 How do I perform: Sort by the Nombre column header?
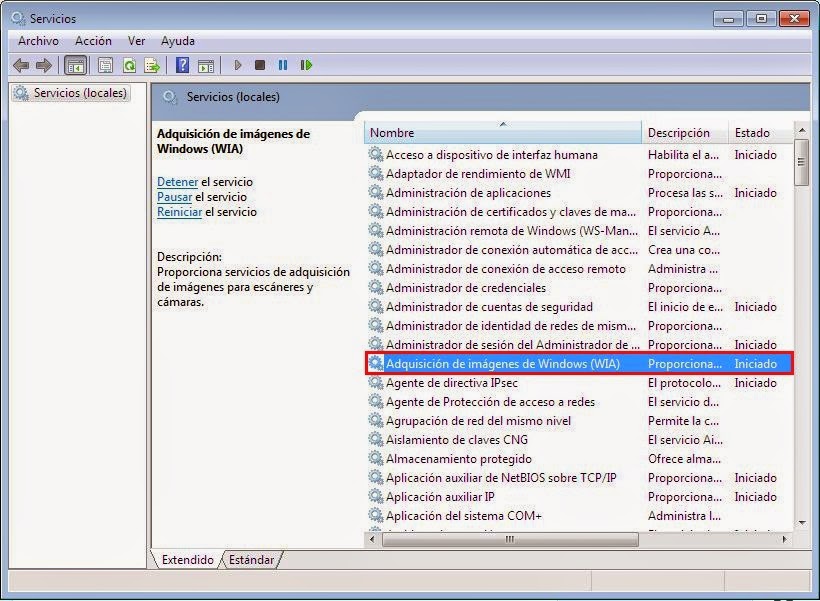click(503, 133)
